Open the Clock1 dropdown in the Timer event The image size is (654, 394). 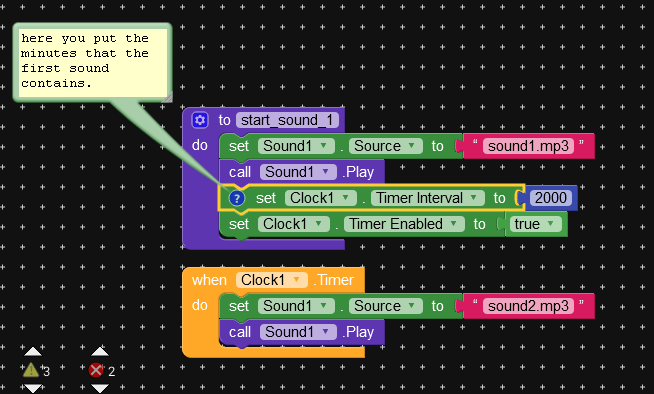click(x=272, y=280)
